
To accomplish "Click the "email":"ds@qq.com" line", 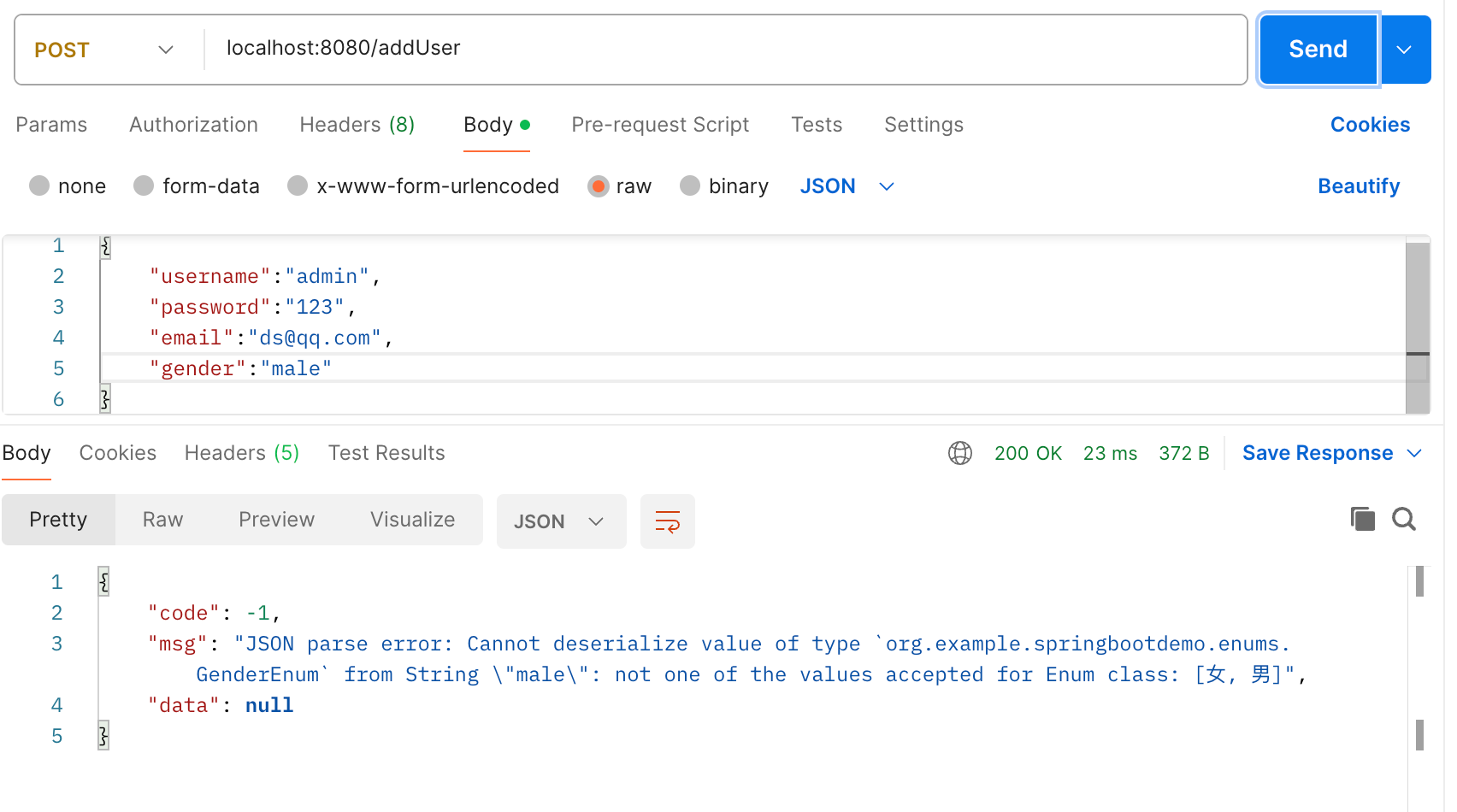I will point(271,338).
